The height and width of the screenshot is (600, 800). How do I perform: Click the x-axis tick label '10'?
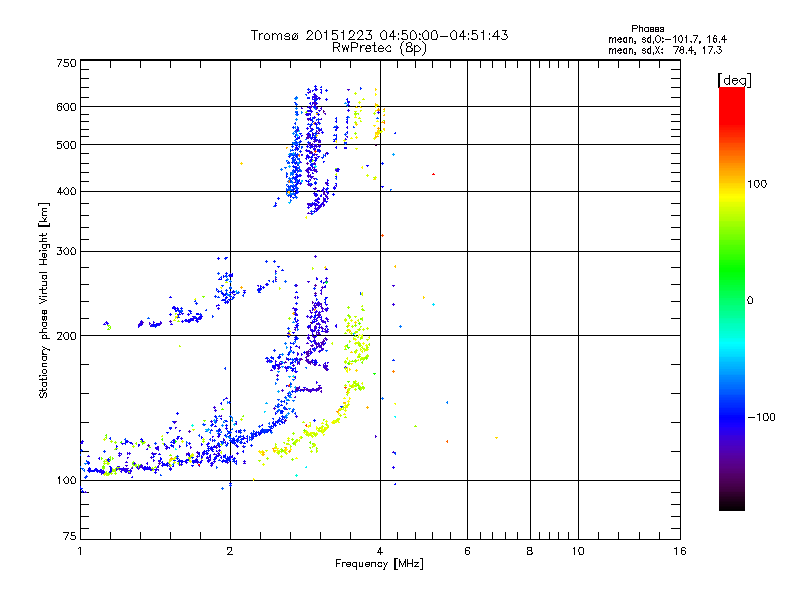[x=578, y=551]
